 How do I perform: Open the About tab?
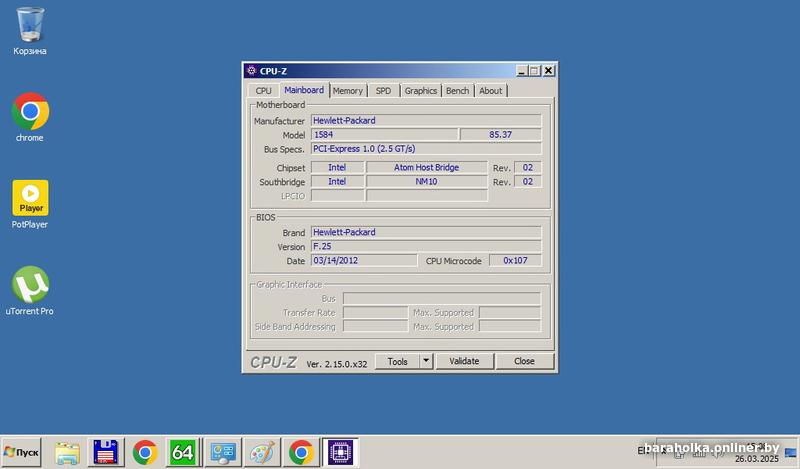pyautogui.click(x=490, y=90)
